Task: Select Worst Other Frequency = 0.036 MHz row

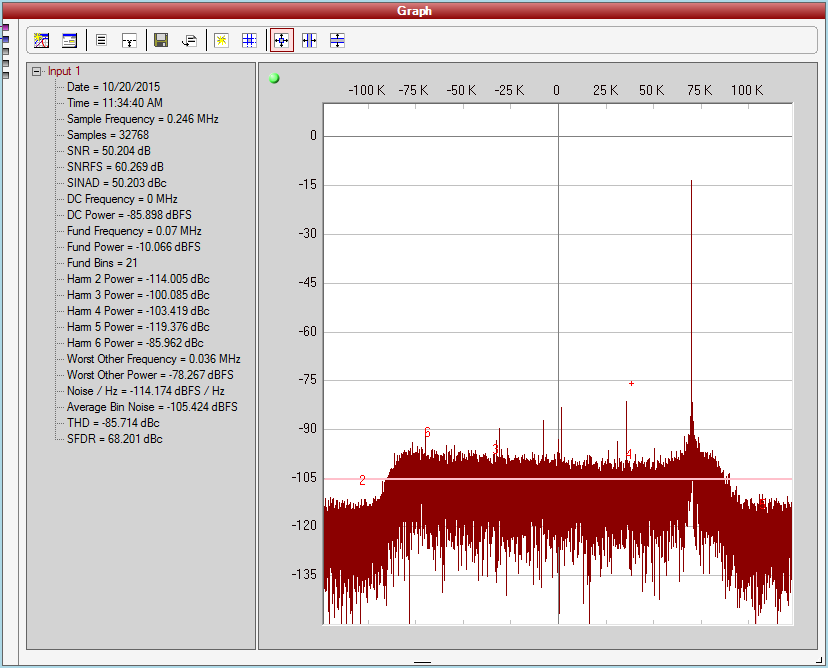Action: [x=154, y=359]
